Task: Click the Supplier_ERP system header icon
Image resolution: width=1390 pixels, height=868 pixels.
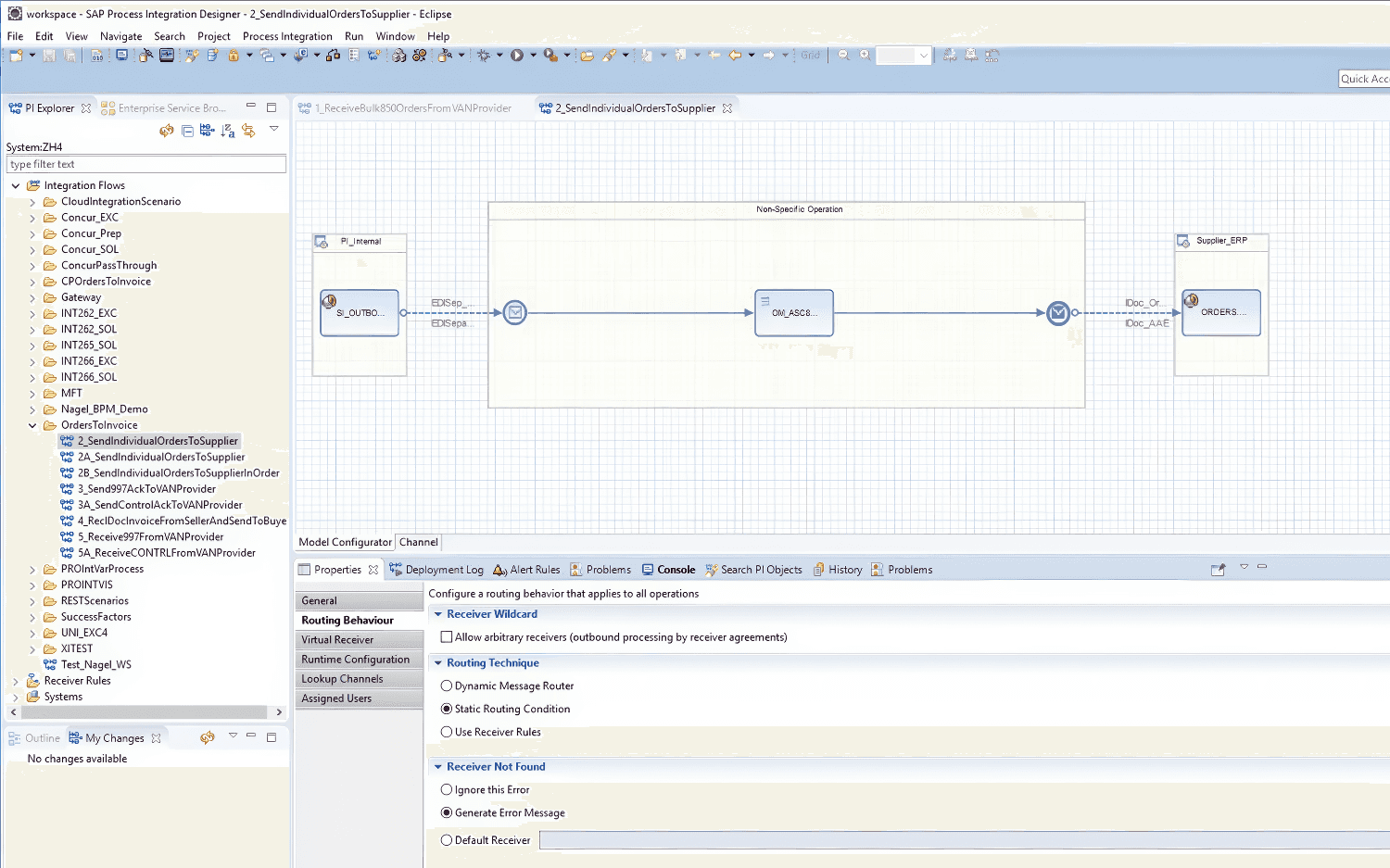Action: coord(1183,242)
